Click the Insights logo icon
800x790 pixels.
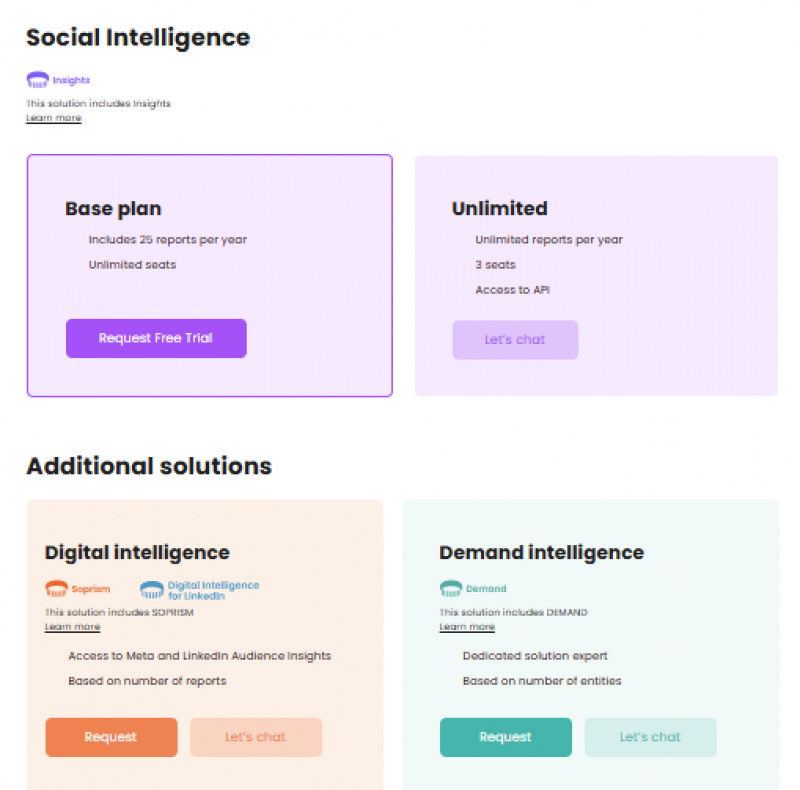point(37,80)
